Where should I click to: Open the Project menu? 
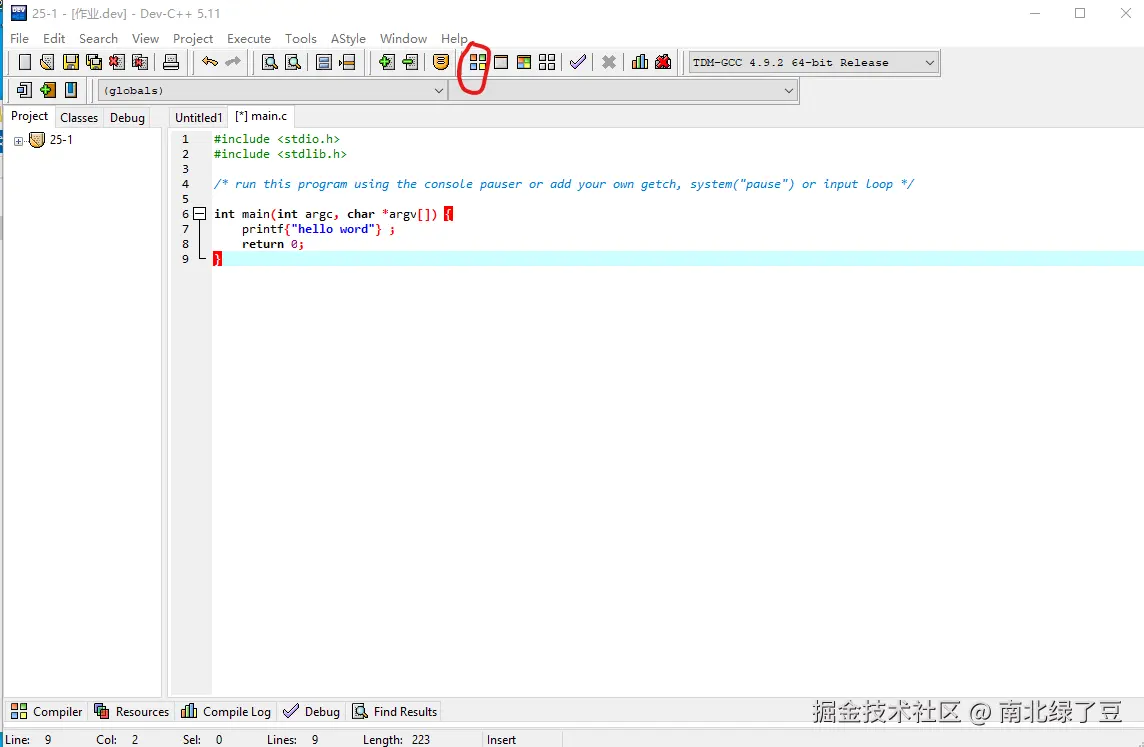click(193, 39)
